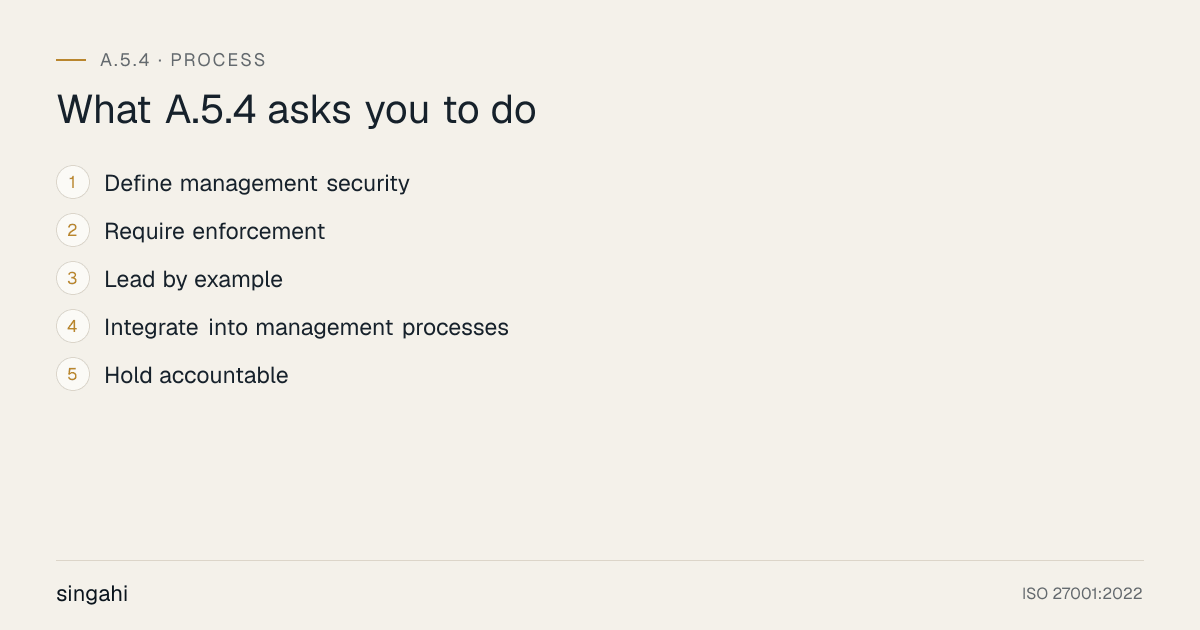The width and height of the screenshot is (1200, 630).
Task: Click the 'ISO 27001:2022' footer label
Action: click(x=1082, y=594)
